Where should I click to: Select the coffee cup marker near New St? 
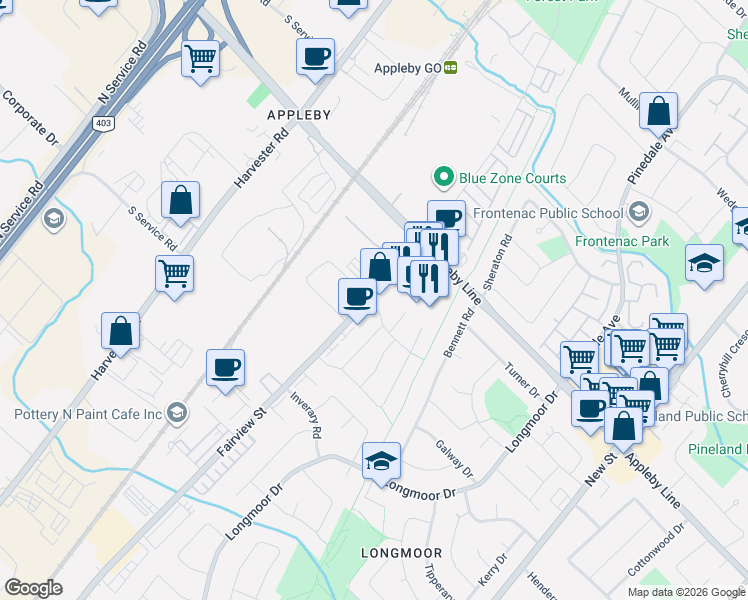pos(589,410)
